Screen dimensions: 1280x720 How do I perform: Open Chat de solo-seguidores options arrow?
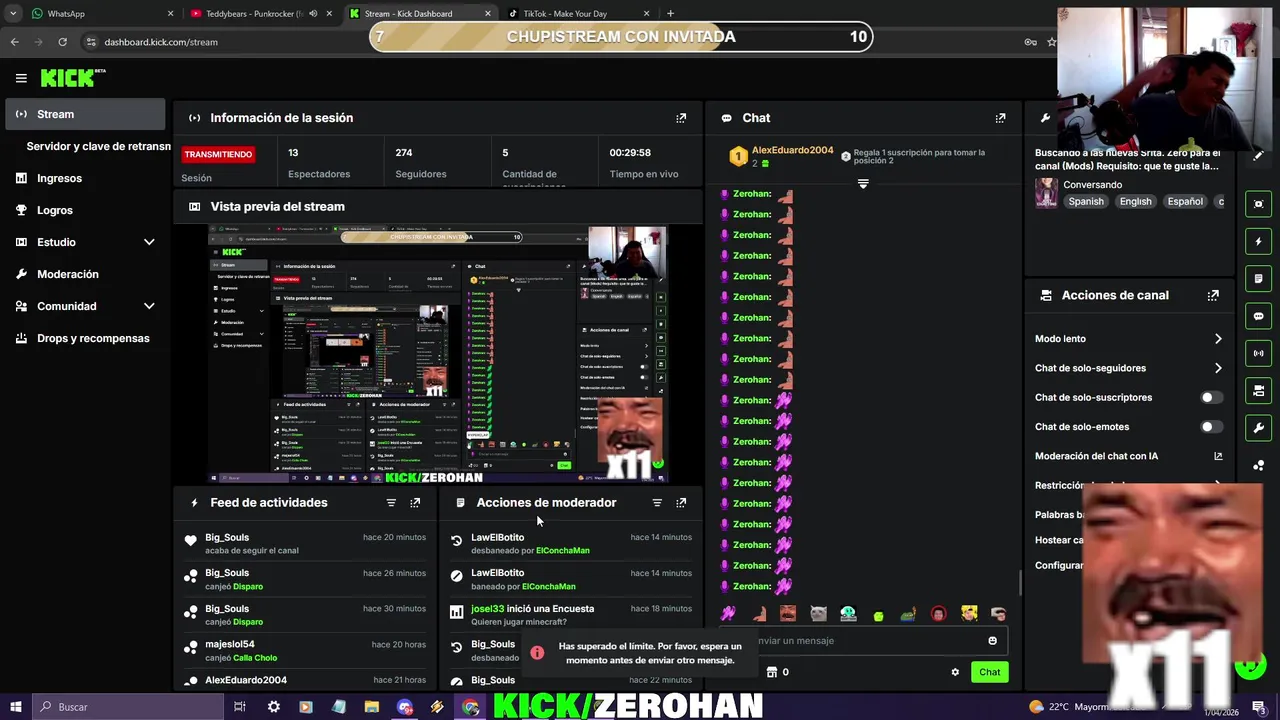1218,368
